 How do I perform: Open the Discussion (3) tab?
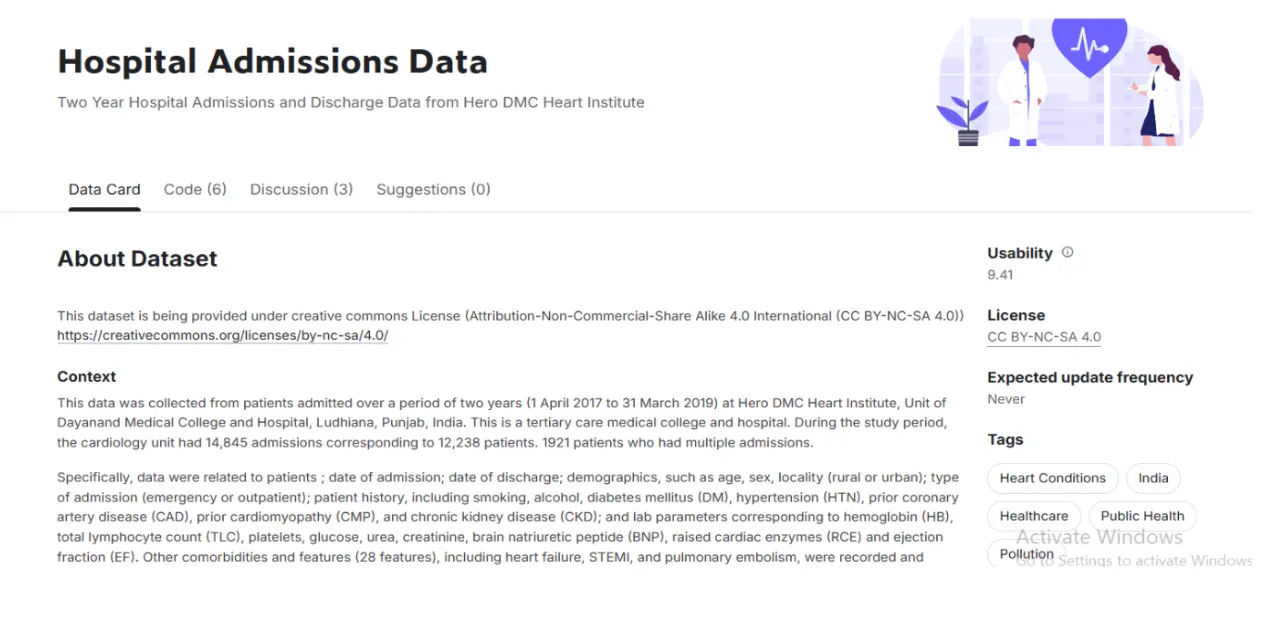click(x=301, y=189)
